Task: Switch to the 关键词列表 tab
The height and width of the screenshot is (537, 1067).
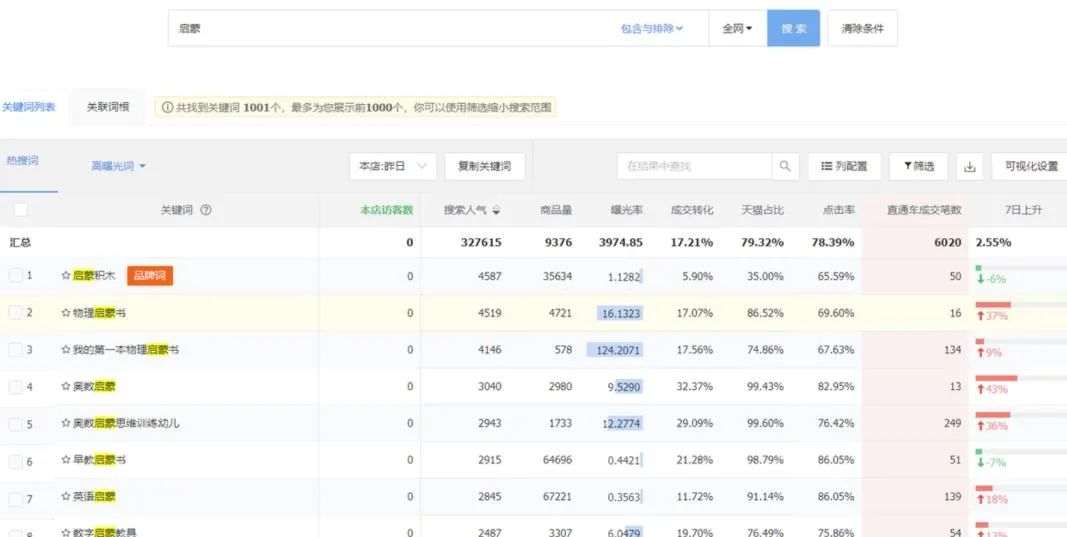Action: [x=29, y=107]
